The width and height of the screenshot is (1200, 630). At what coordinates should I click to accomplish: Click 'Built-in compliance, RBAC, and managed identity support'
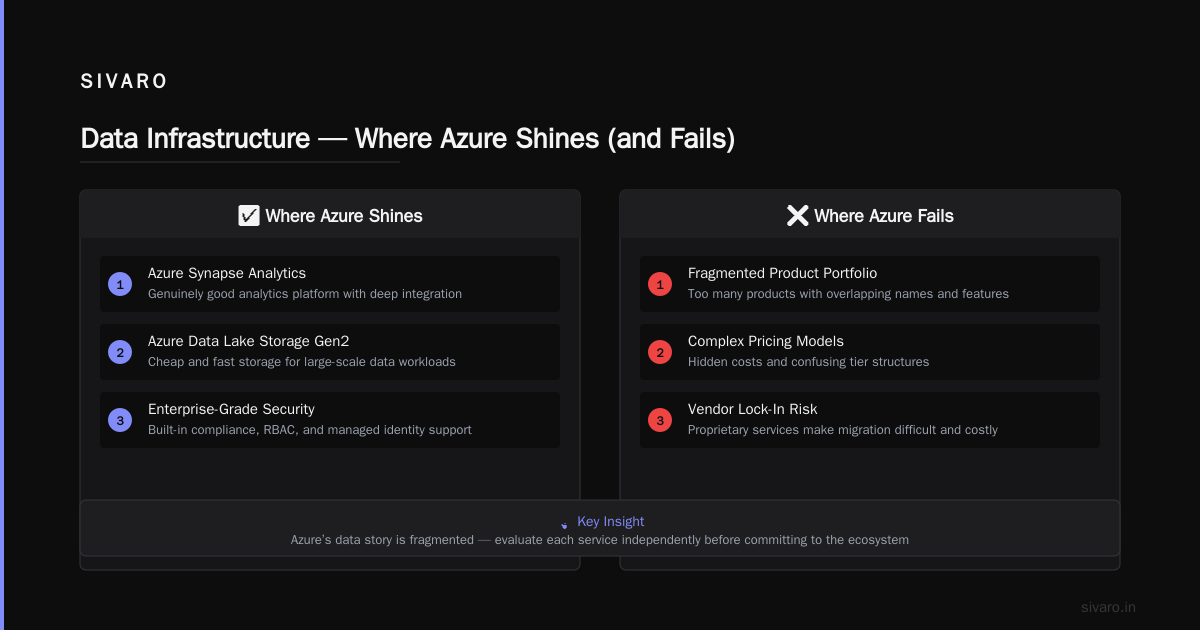310,430
